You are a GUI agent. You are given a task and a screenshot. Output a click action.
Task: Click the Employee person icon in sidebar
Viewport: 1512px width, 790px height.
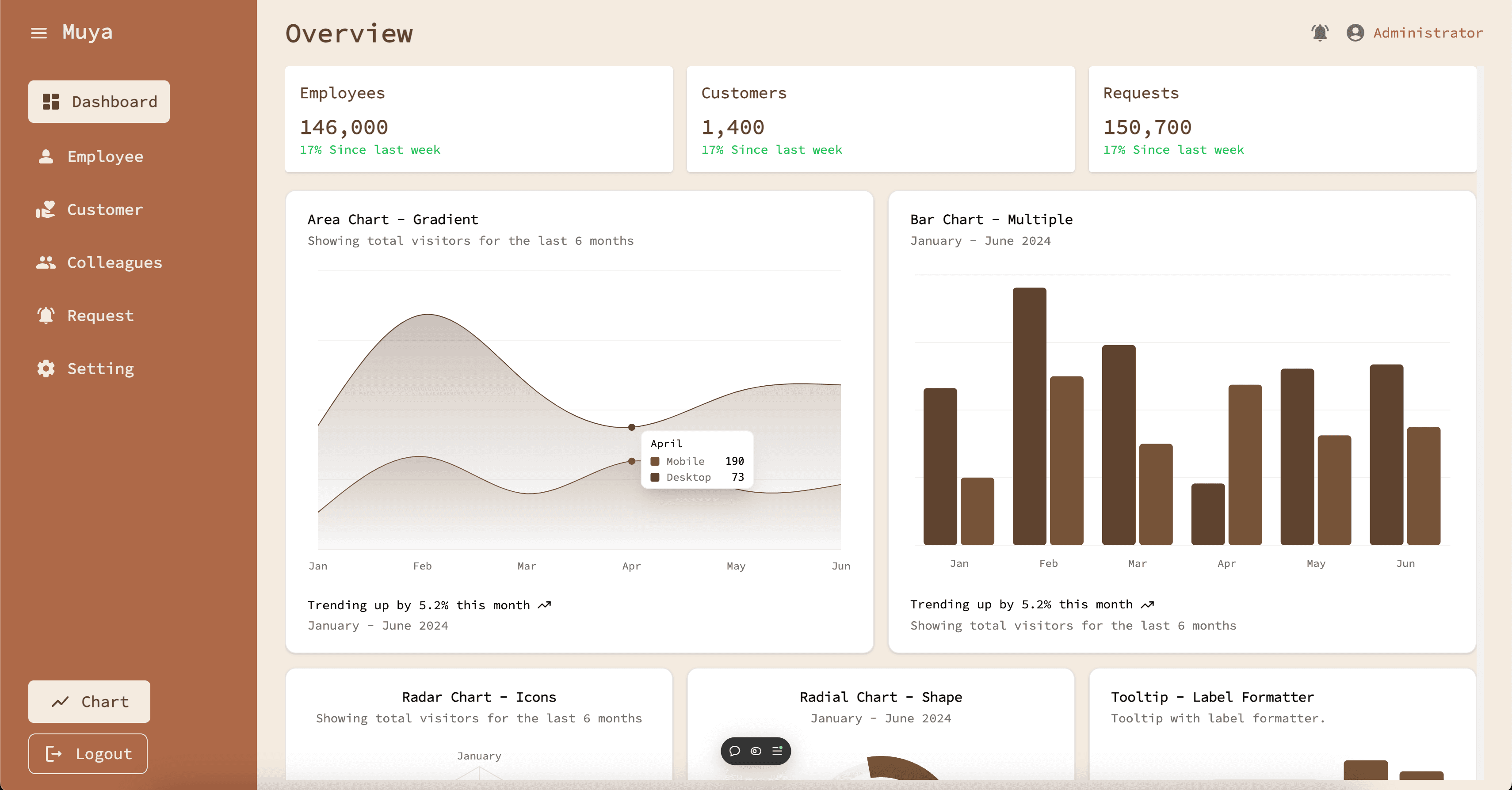(x=46, y=156)
